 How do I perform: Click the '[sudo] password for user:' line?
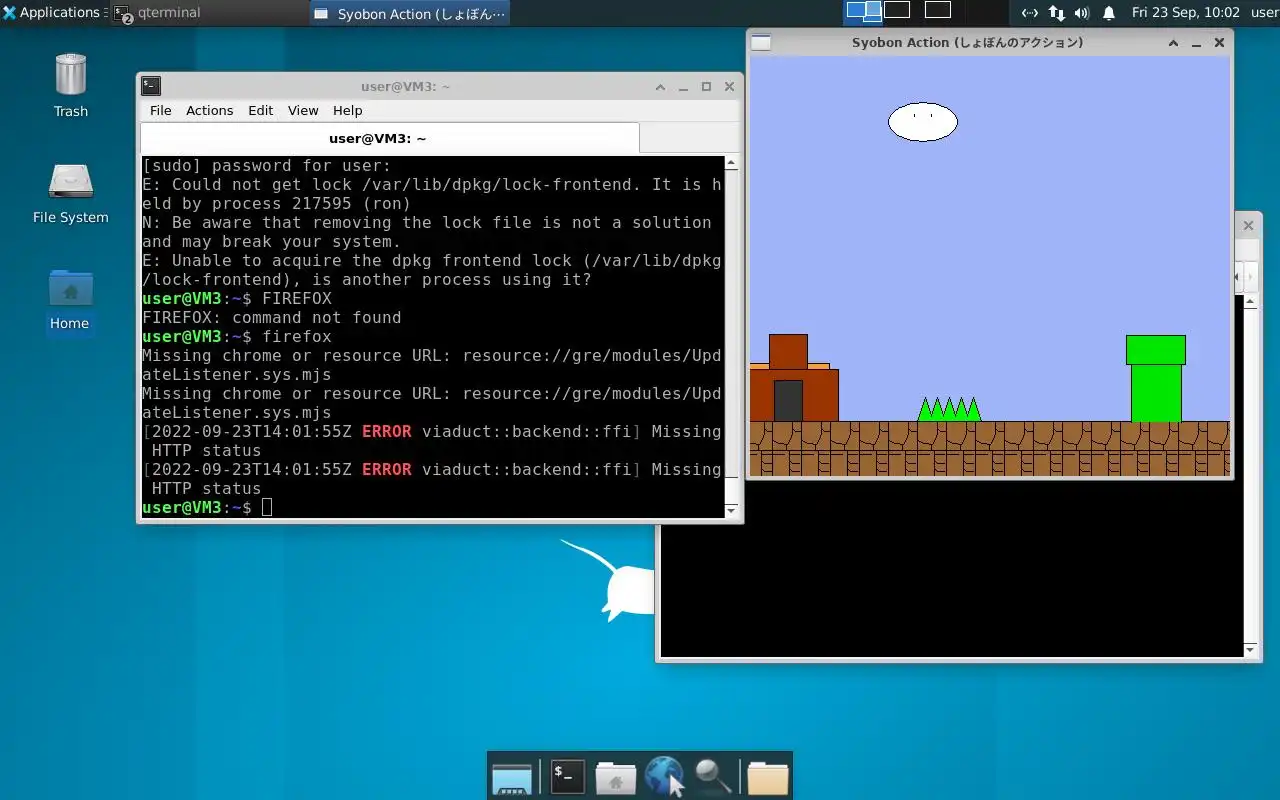[266, 165]
